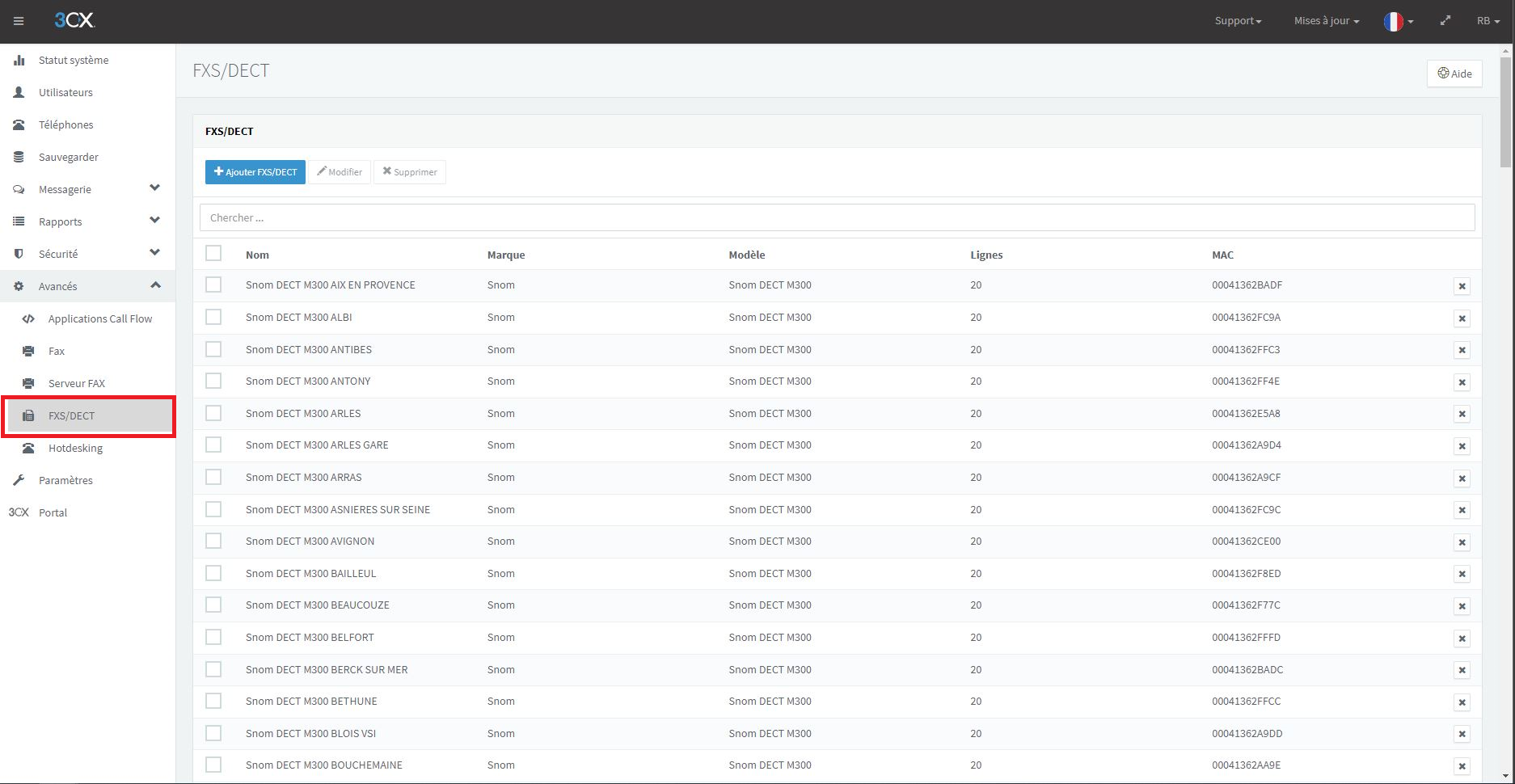Delete the BAILLEUL row with X icon
The image size is (1515, 784).
1462,574
